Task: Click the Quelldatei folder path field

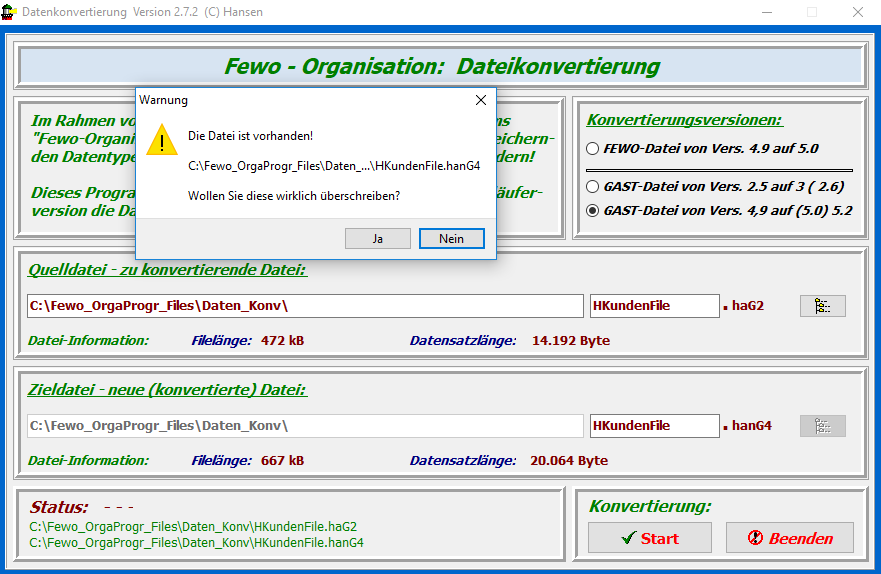Action: coord(304,306)
